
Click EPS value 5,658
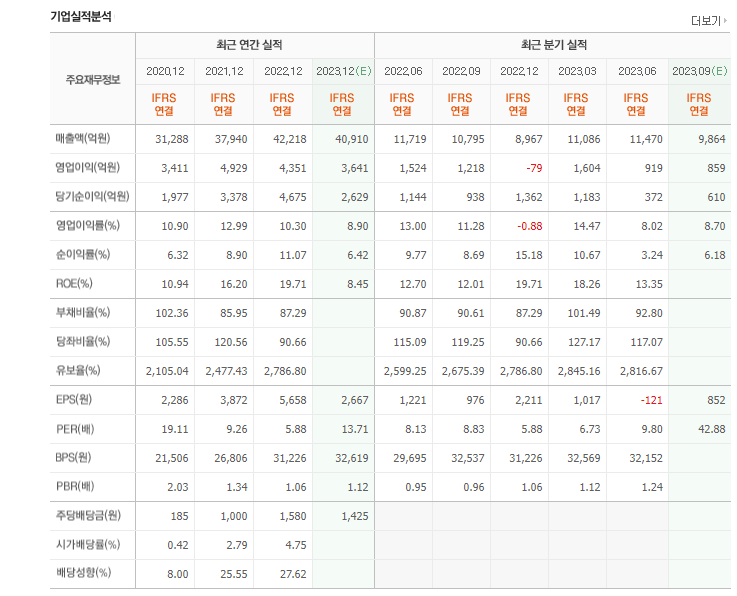click(292, 400)
